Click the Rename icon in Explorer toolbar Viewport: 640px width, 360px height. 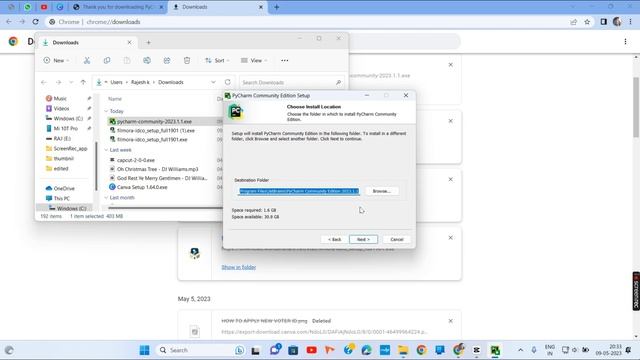(147, 60)
